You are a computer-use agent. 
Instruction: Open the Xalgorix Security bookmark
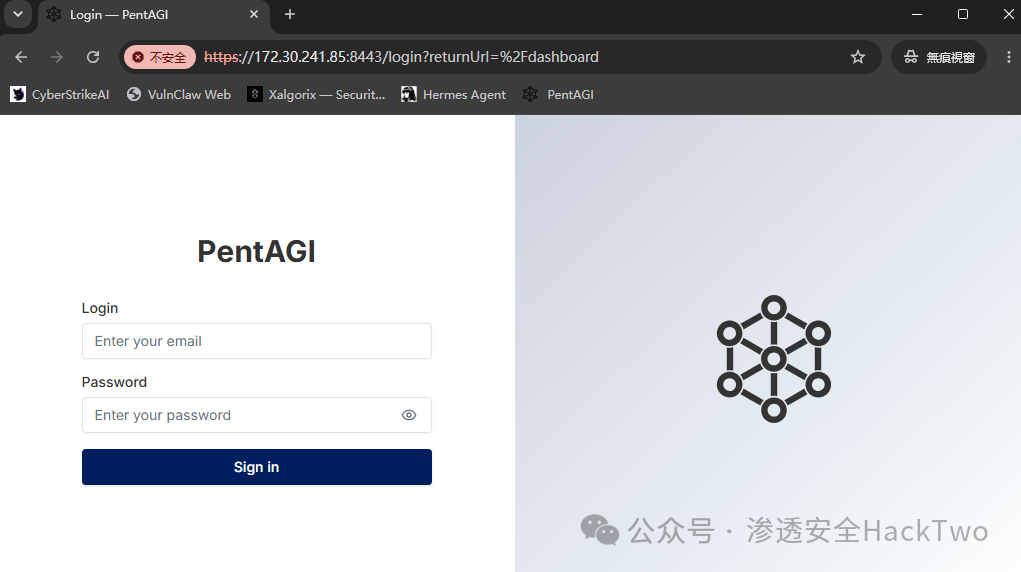tap(316, 94)
